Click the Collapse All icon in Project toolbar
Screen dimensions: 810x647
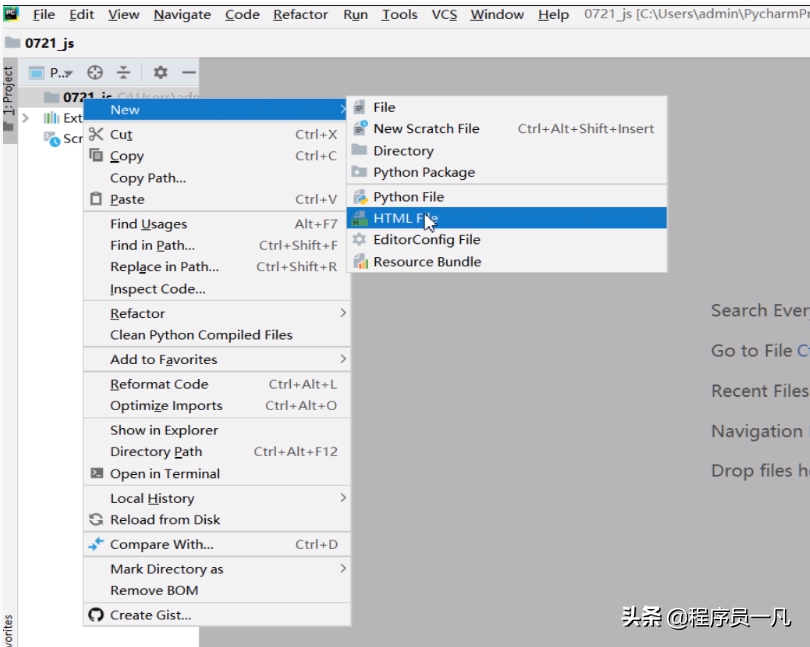[123, 72]
